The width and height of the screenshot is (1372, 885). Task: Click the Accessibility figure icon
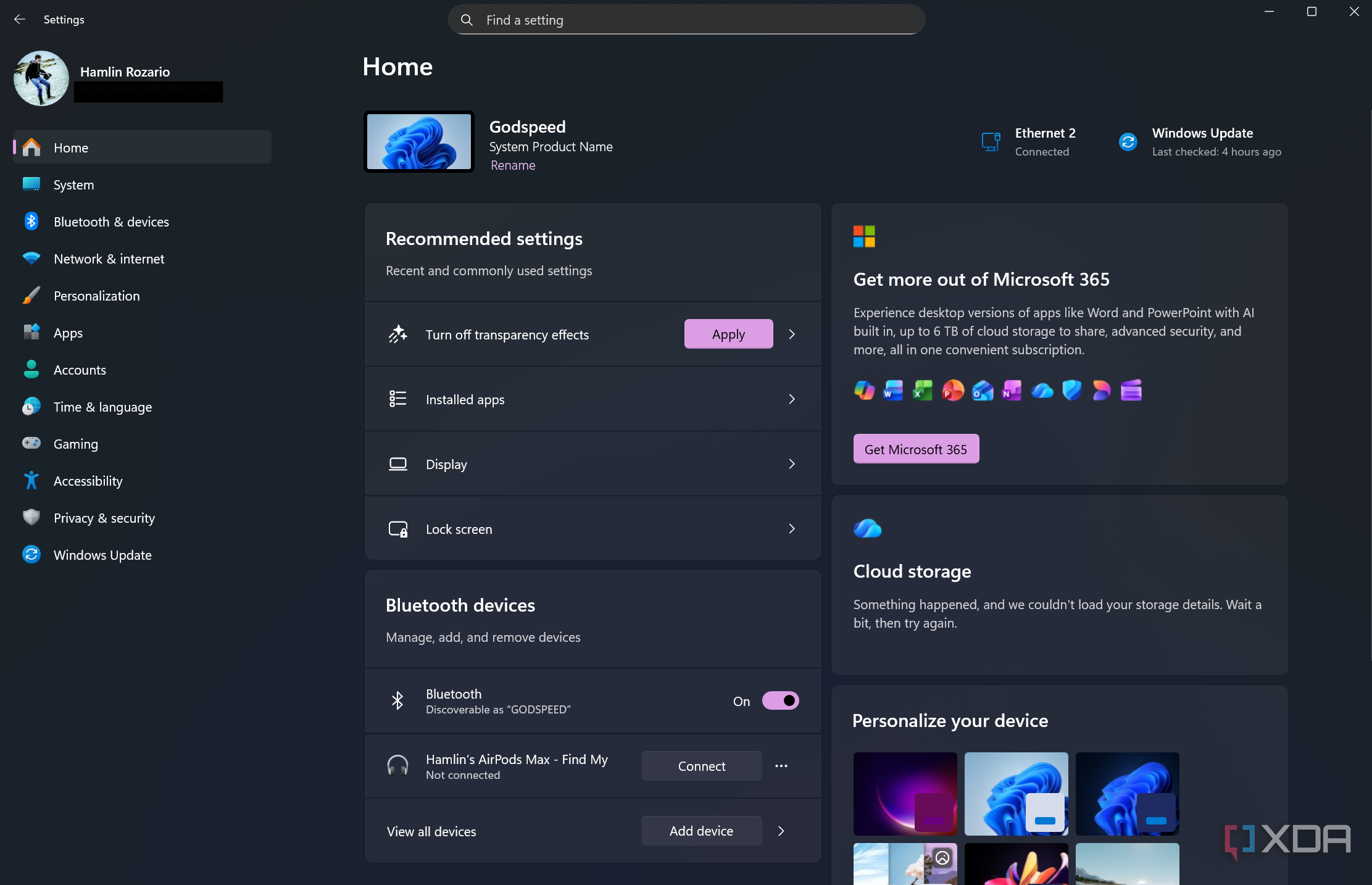31,480
